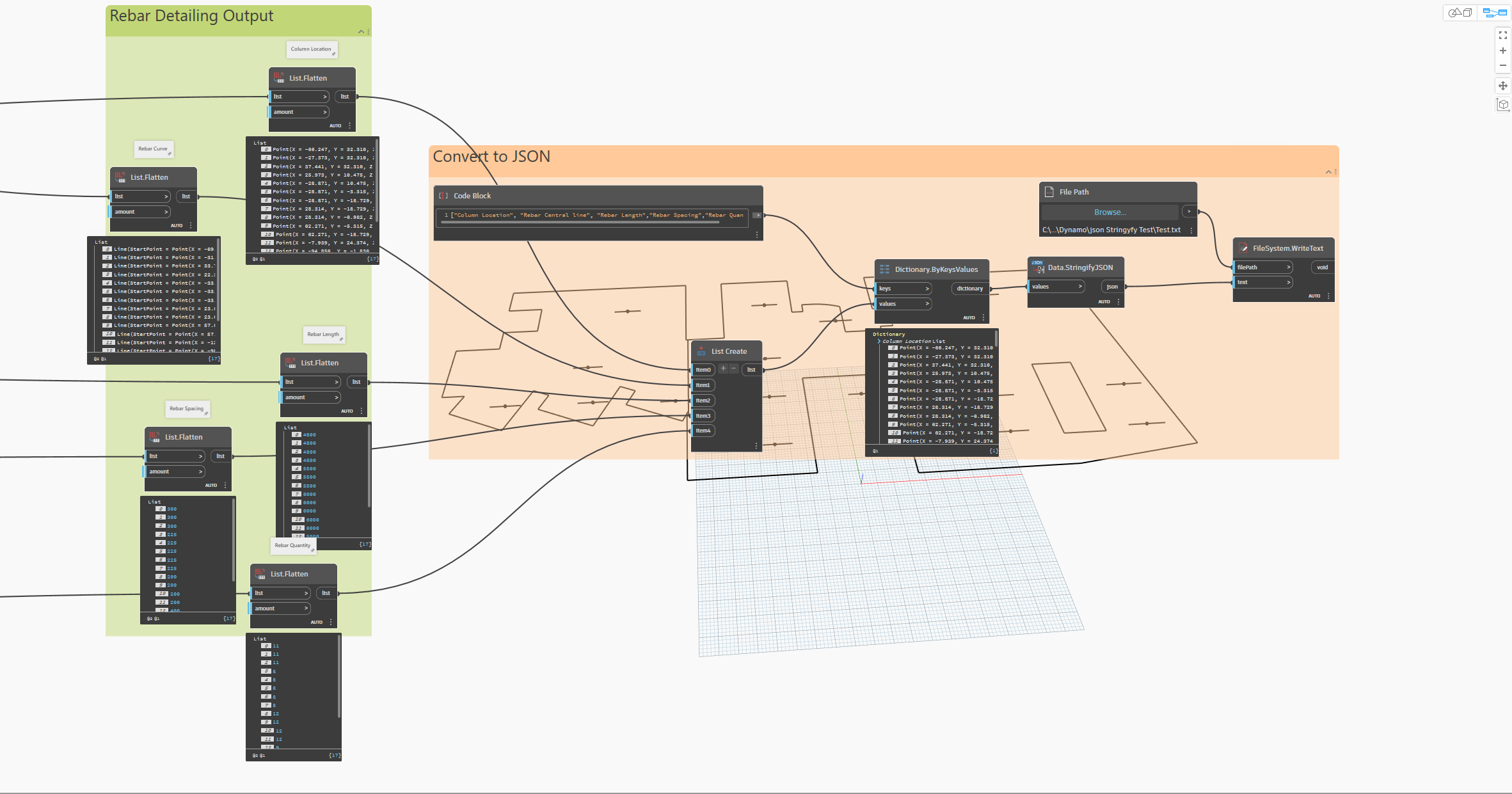Click the Browse... link in File Path
The width and height of the screenshot is (1512, 794).
point(1110,212)
